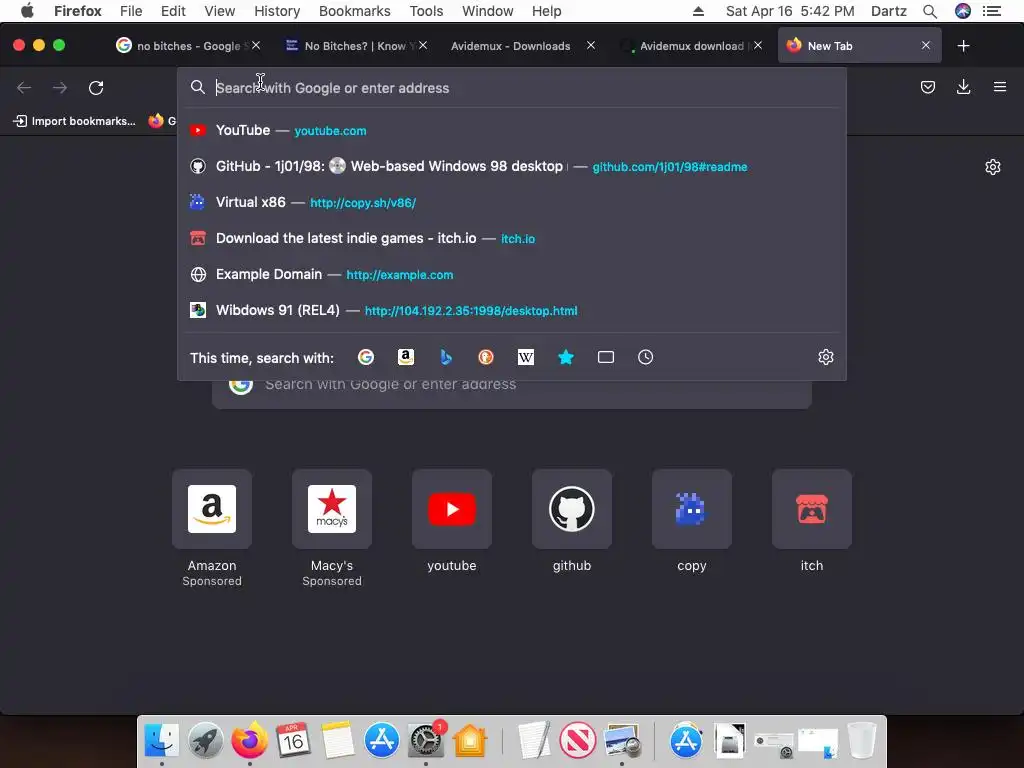Switch to the Avidemux download tab
1024x768 pixels.
[x=691, y=46]
